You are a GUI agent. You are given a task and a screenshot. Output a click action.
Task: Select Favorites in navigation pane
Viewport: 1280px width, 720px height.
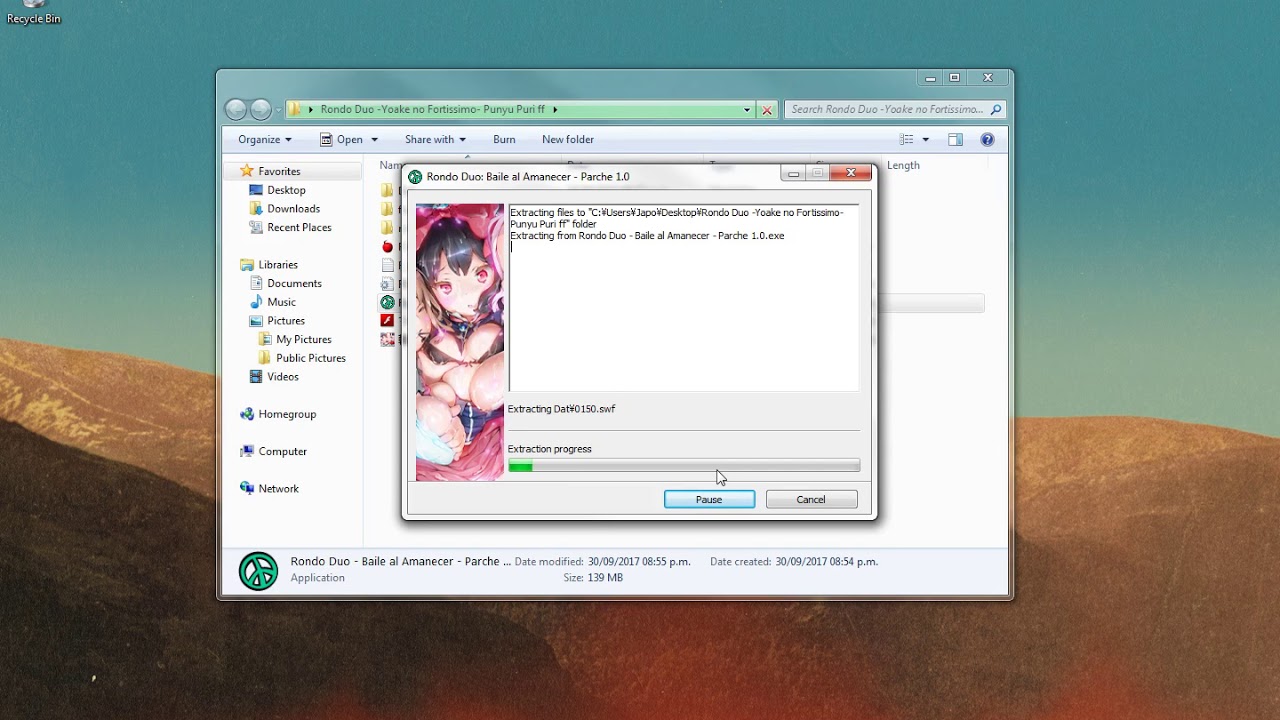(x=279, y=171)
